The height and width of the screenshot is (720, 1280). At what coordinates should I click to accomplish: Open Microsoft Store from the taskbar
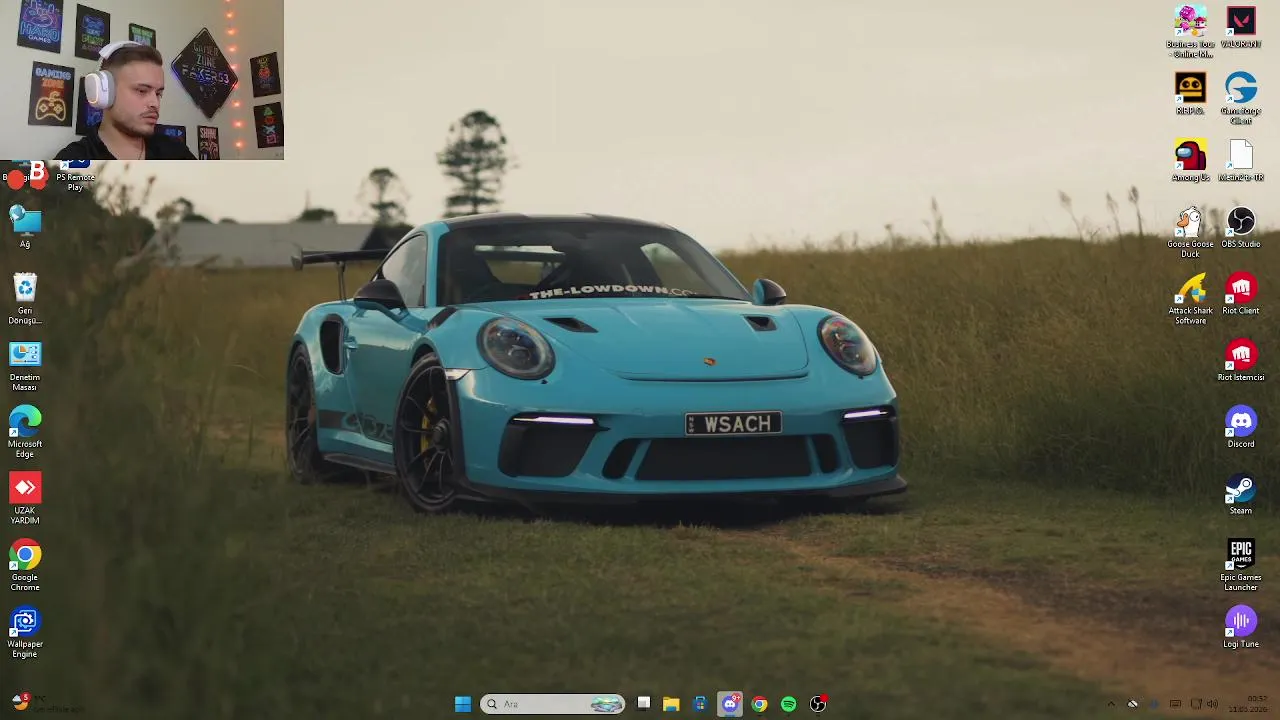tap(700, 704)
